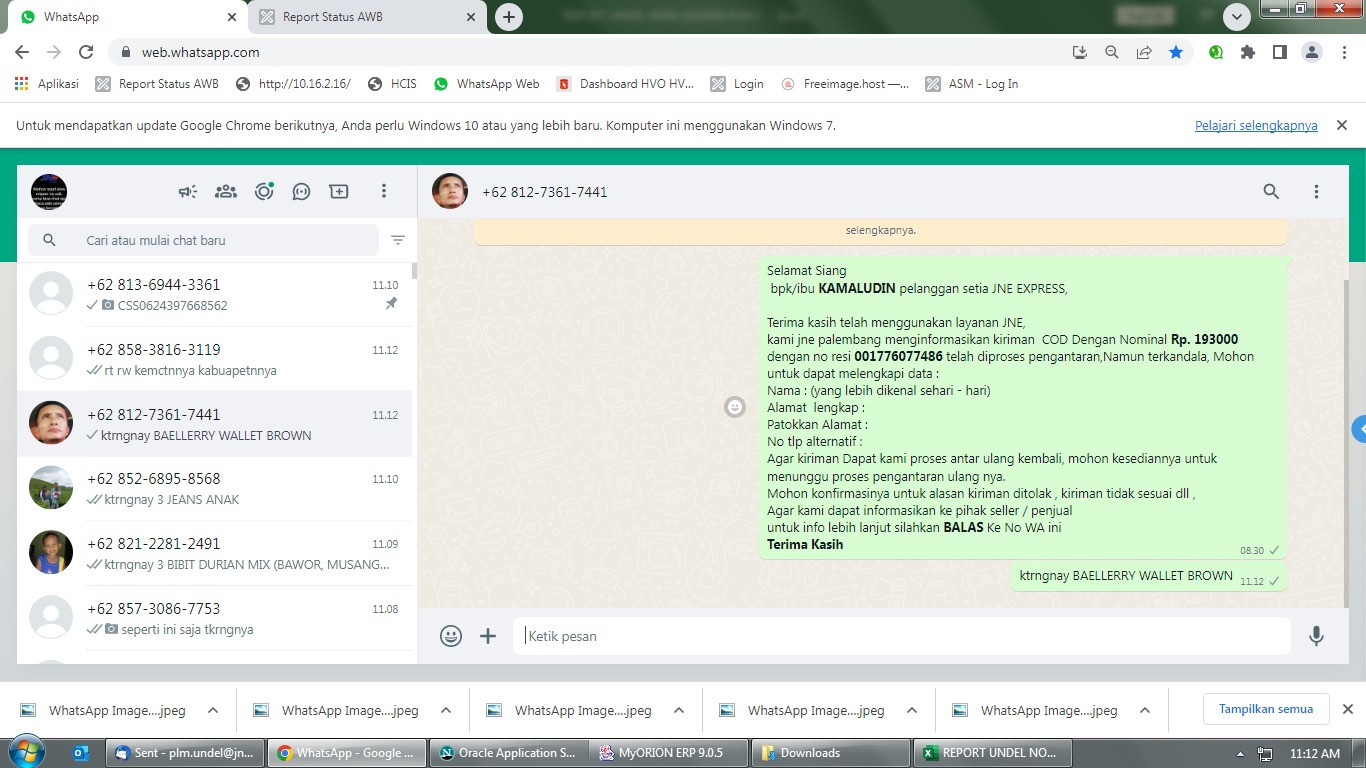Switch to Oracle Application taskbar item
The image size is (1366, 768).
click(x=509, y=753)
